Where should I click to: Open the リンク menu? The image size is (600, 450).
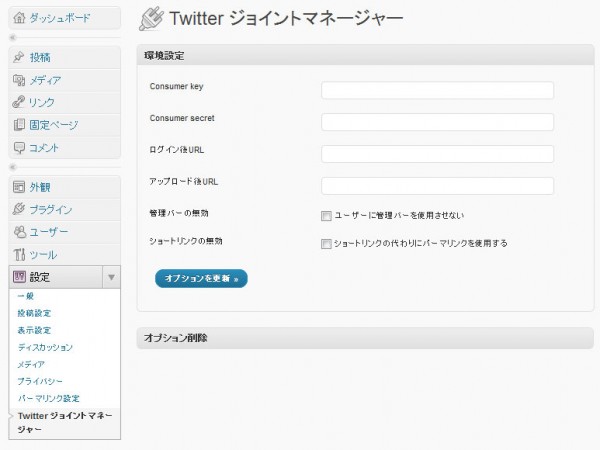click(42, 103)
